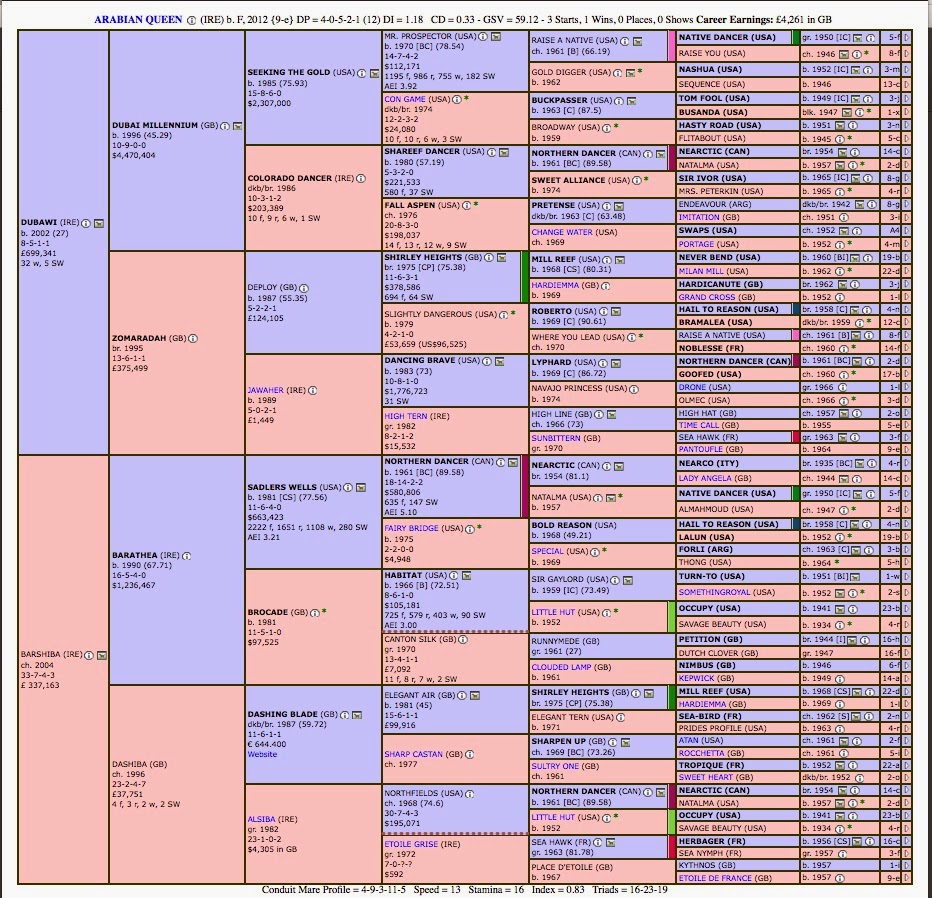Click info icon next to Con Game
The height and width of the screenshot is (898, 932).
[456, 99]
